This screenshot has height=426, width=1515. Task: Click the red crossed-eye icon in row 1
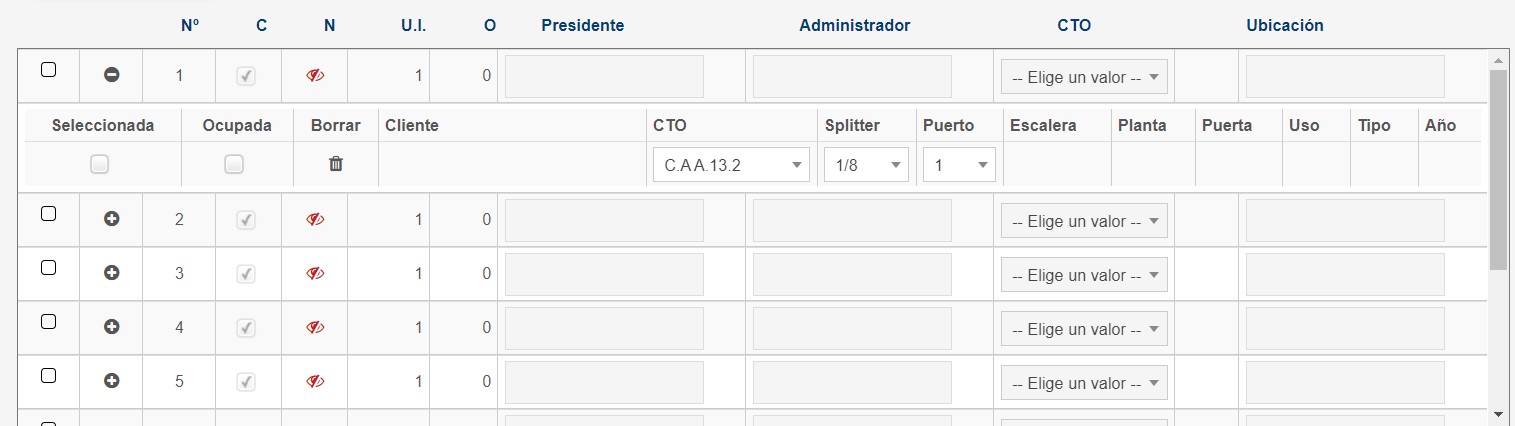click(x=316, y=75)
